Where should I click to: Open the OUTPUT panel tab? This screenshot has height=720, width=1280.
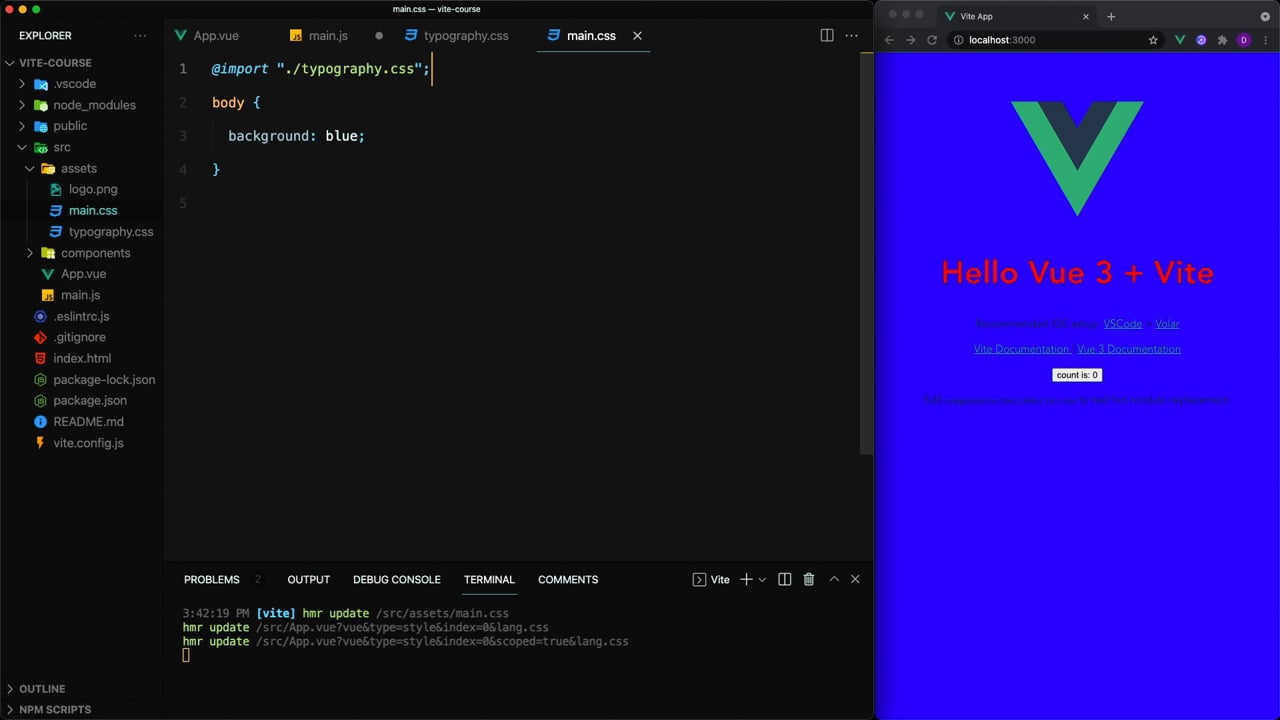(308, 580)
